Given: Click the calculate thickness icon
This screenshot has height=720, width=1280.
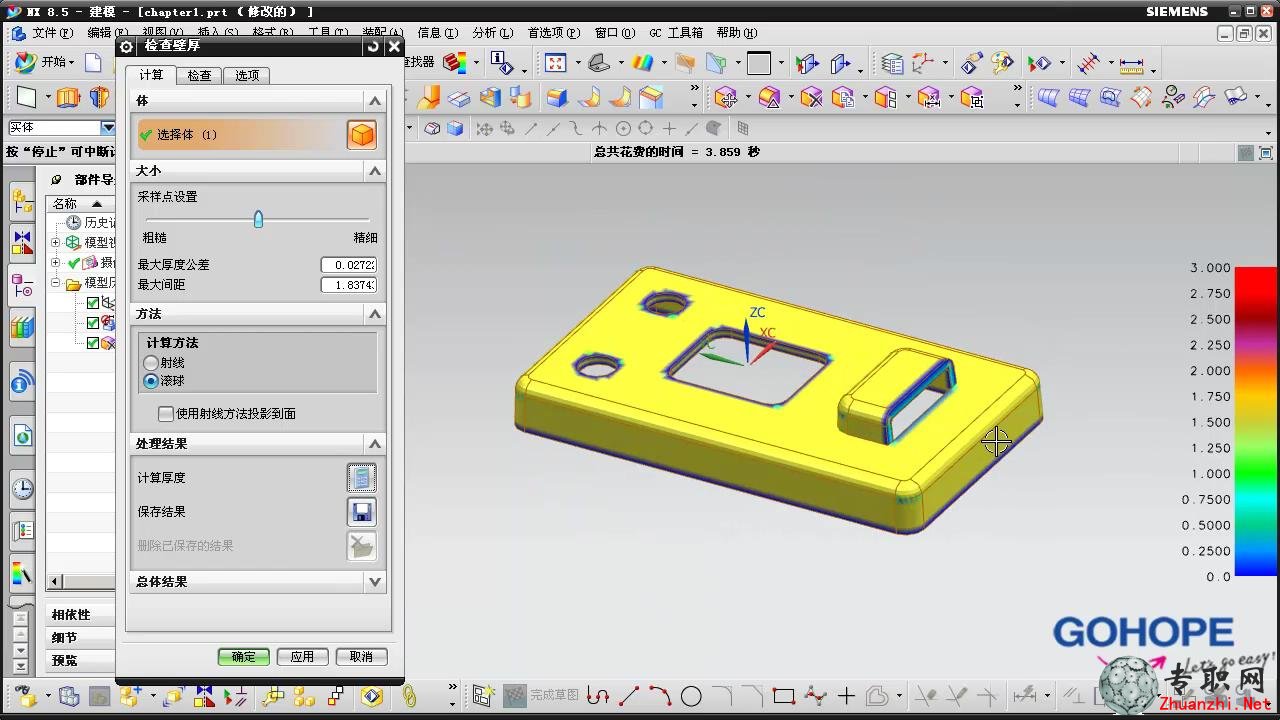Looking at the screenshot, I should click(361, 478).
